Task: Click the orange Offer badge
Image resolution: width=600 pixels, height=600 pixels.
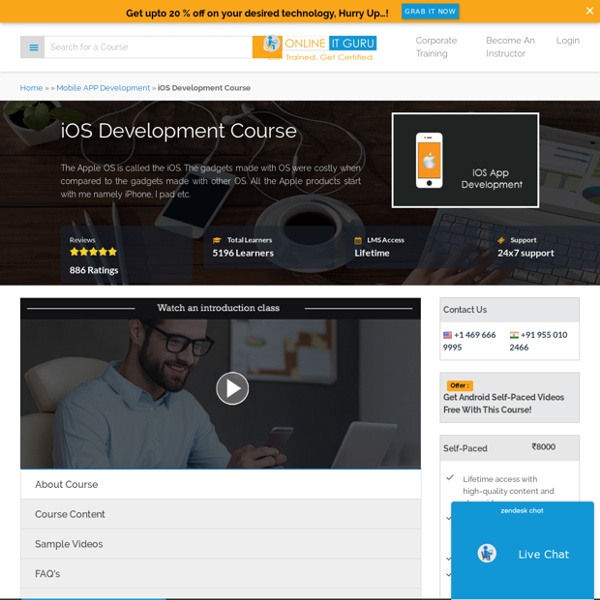Action: click(x=460, y=386)
